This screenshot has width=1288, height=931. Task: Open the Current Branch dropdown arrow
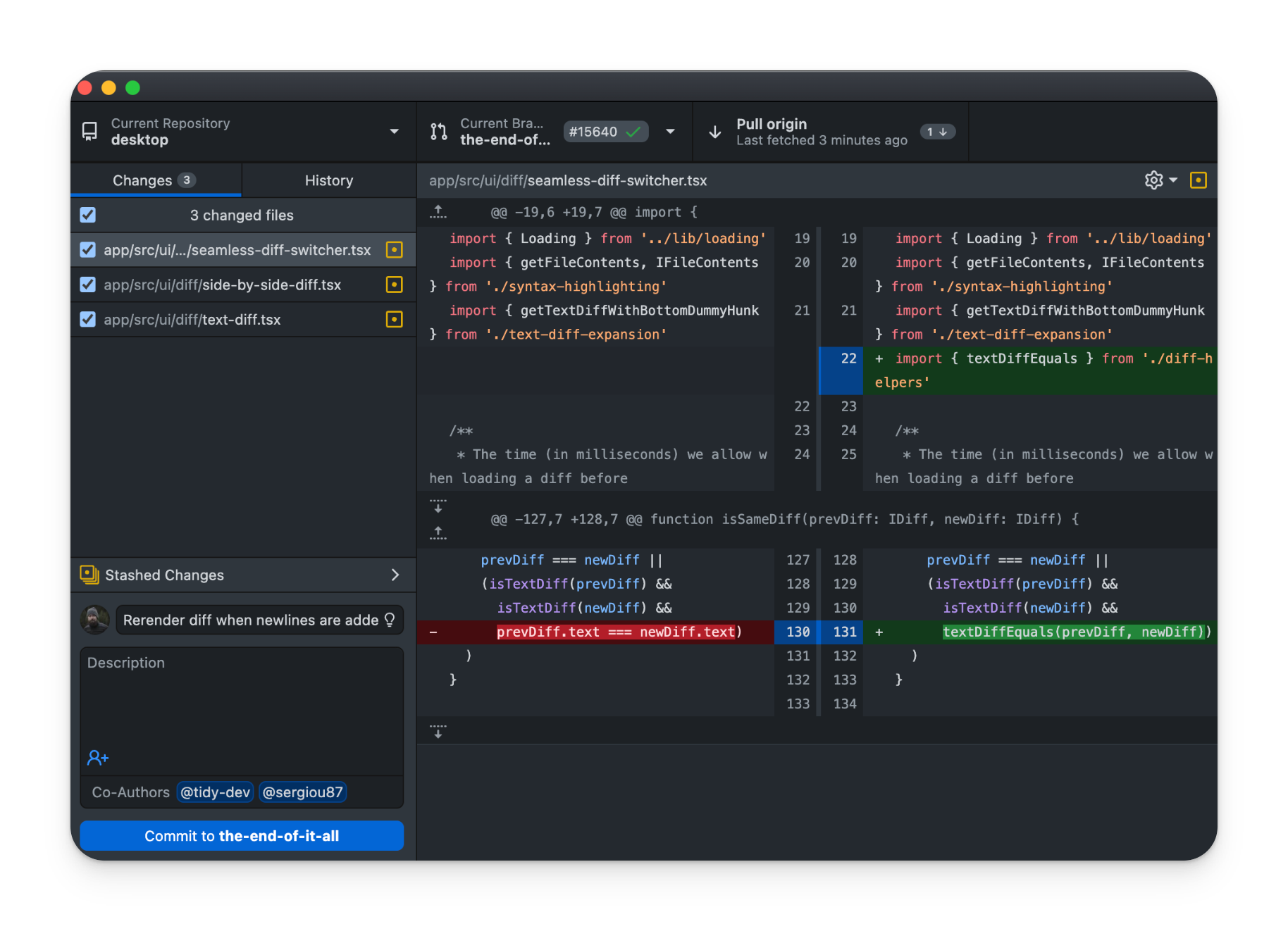pyautogui.click(x=670, y=131)
